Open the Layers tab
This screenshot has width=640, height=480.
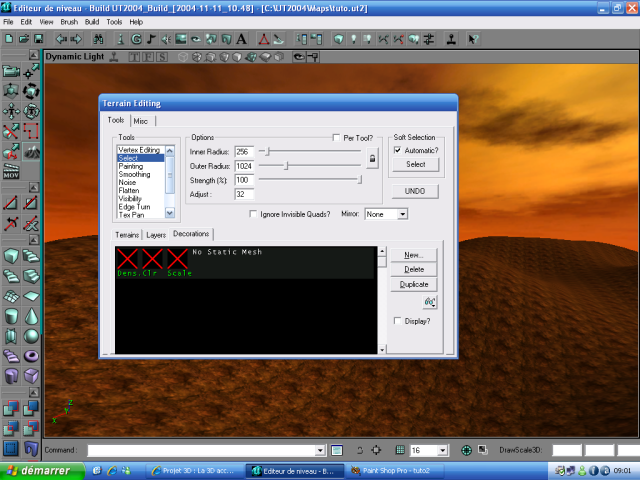156,235
